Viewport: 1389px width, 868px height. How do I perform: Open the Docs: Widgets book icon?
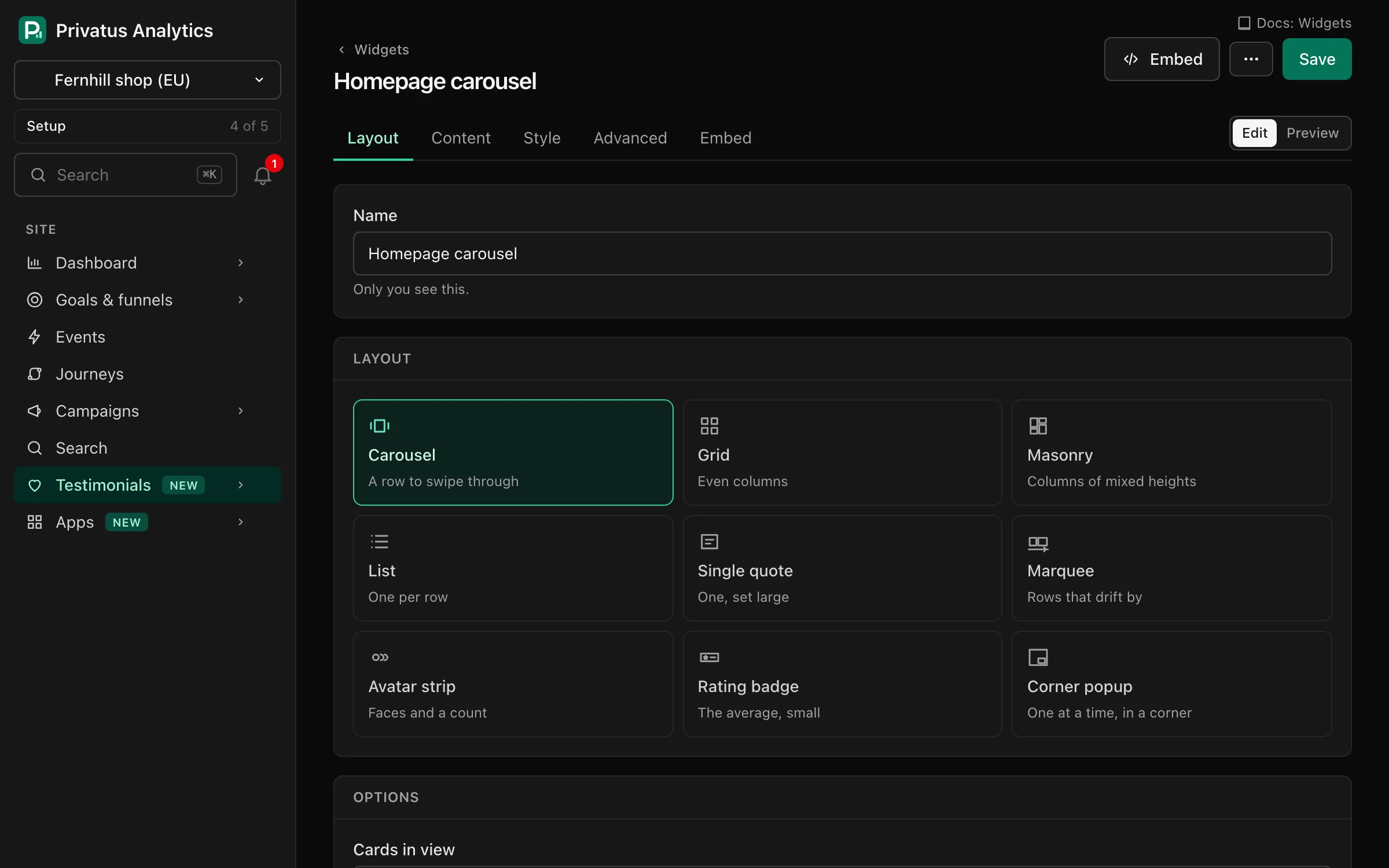pos(1244,23)
